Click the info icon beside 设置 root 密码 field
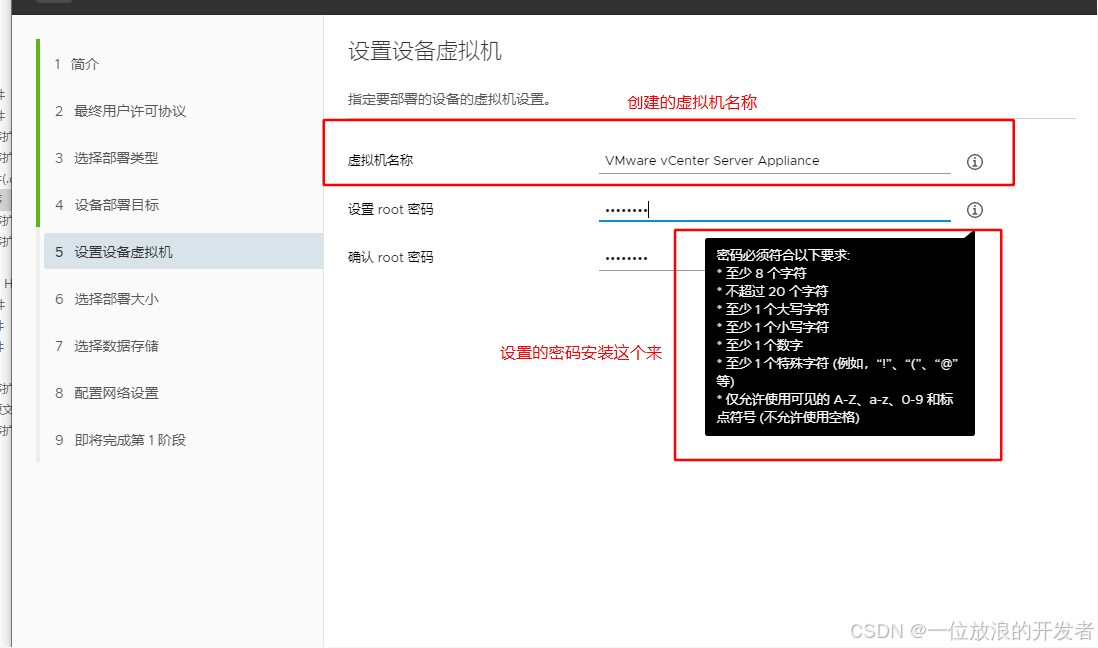Image resolution: width=1098 pixels, height=648 pixels. (975, 210)
